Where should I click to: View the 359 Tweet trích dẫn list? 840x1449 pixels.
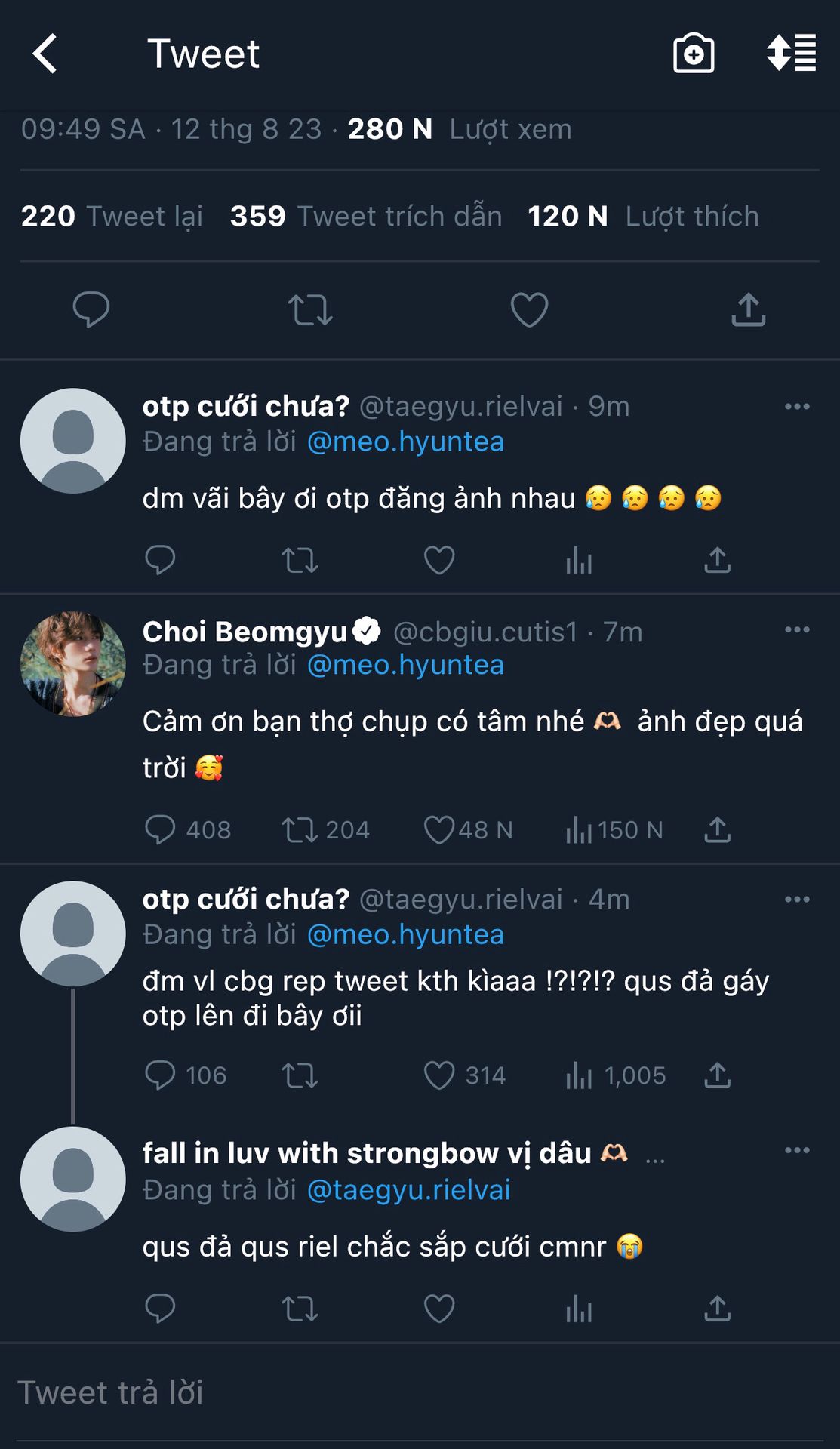pyautogui.click(x=366, y=217)
